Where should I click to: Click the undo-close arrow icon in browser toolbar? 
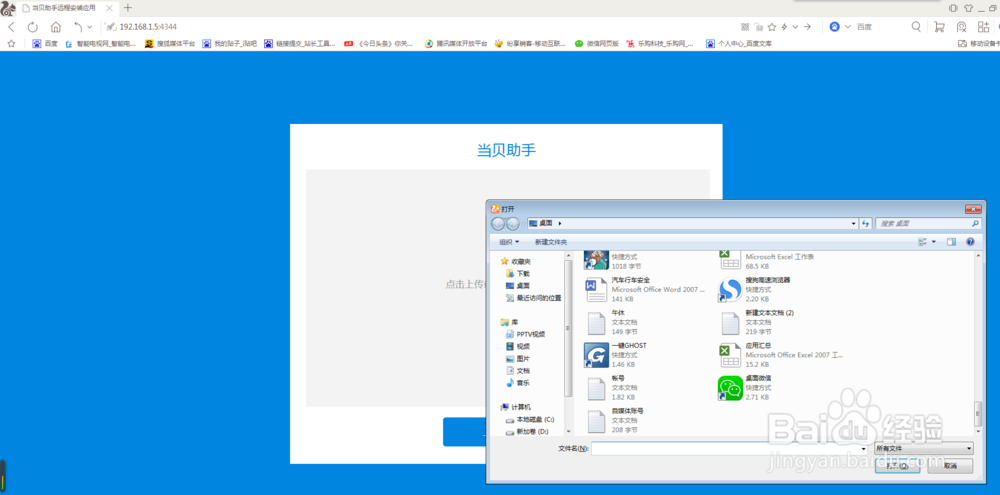(78, 27)
